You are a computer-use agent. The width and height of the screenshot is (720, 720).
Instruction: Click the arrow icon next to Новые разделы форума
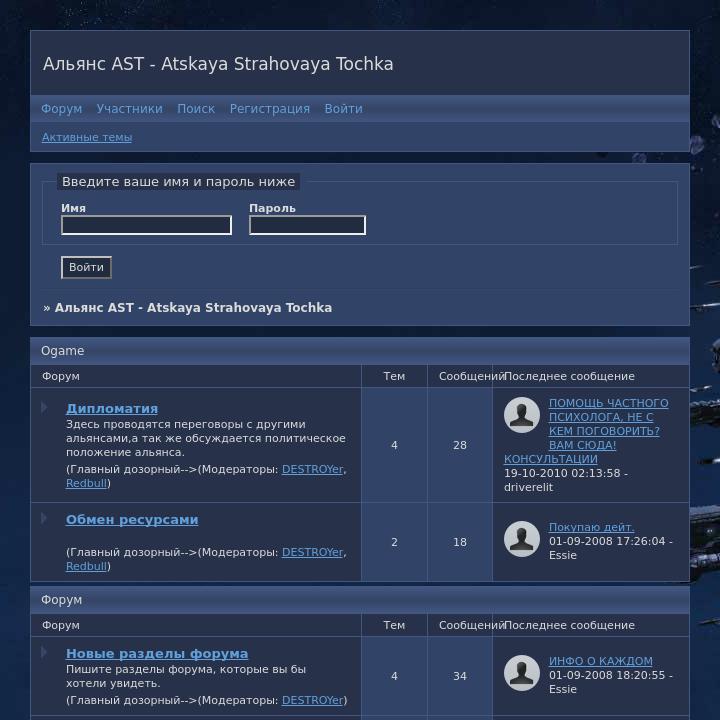click(44, 652)
